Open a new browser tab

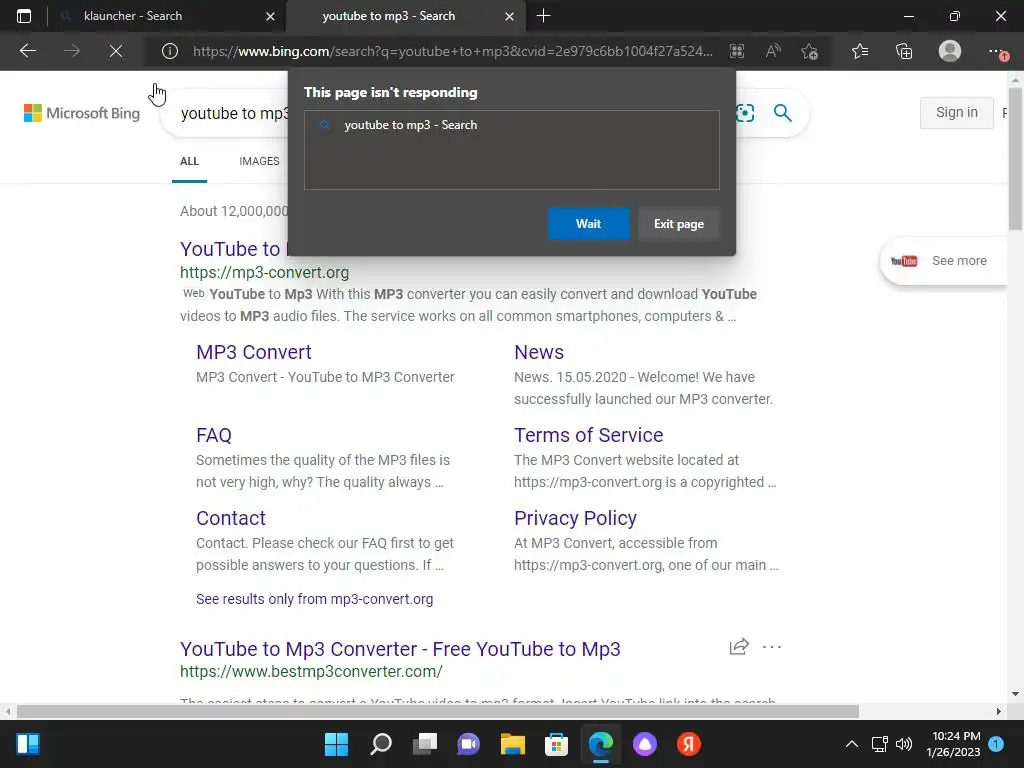click(x=543, y=16)
